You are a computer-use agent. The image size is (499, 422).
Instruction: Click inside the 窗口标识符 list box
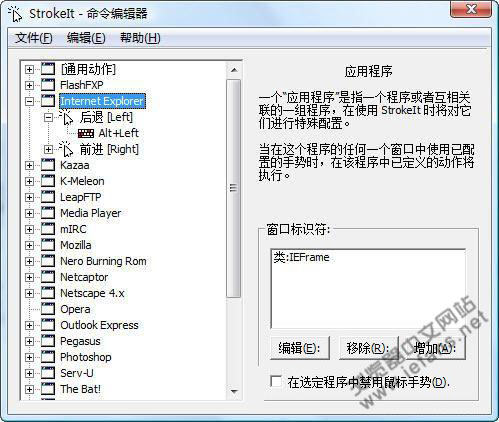[x=368, y=289]
